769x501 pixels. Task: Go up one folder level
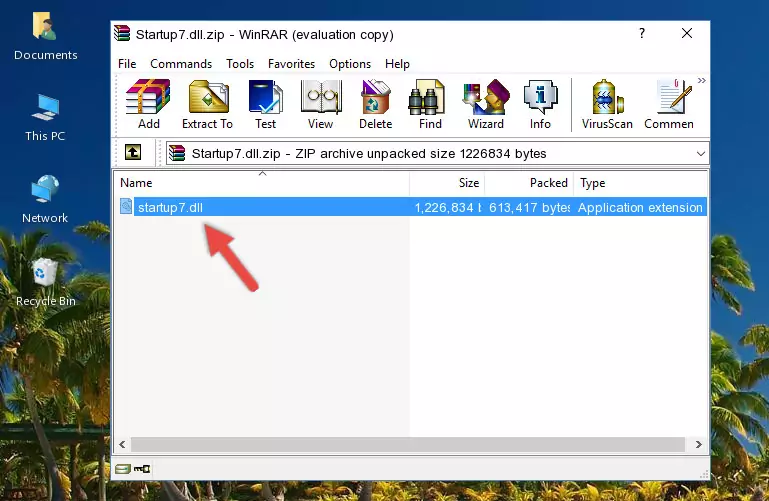tap(133, 152)
